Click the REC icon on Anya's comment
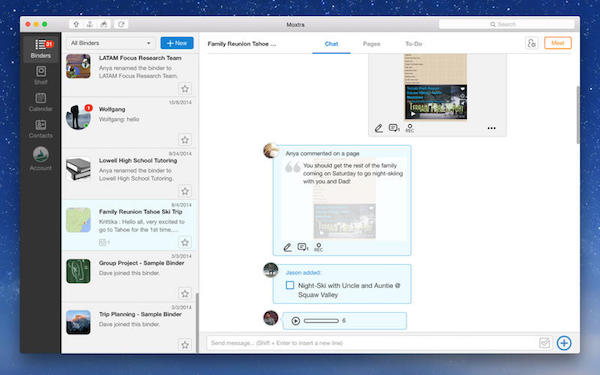The image size is (600, 375). click(x=318, y=247)
